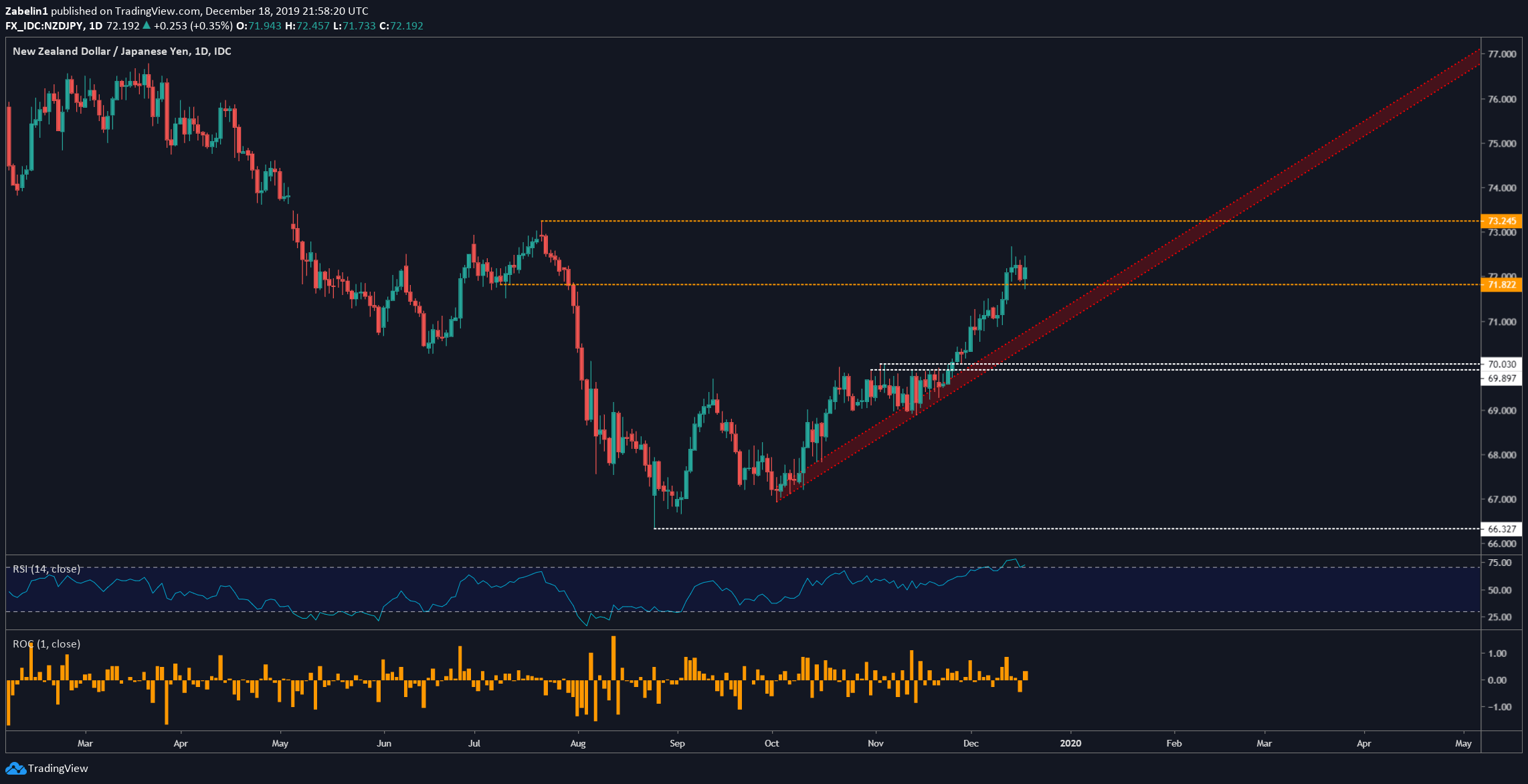Click the Feb label on time axis
Screen dimensions: 1528x784
pos(1174,744)
